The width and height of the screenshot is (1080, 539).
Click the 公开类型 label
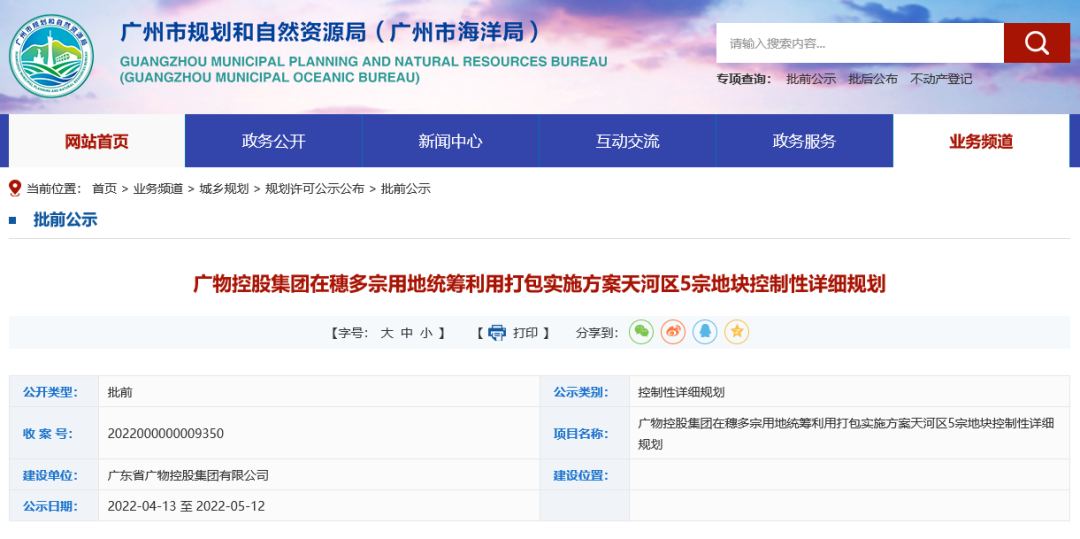point(50,392)
